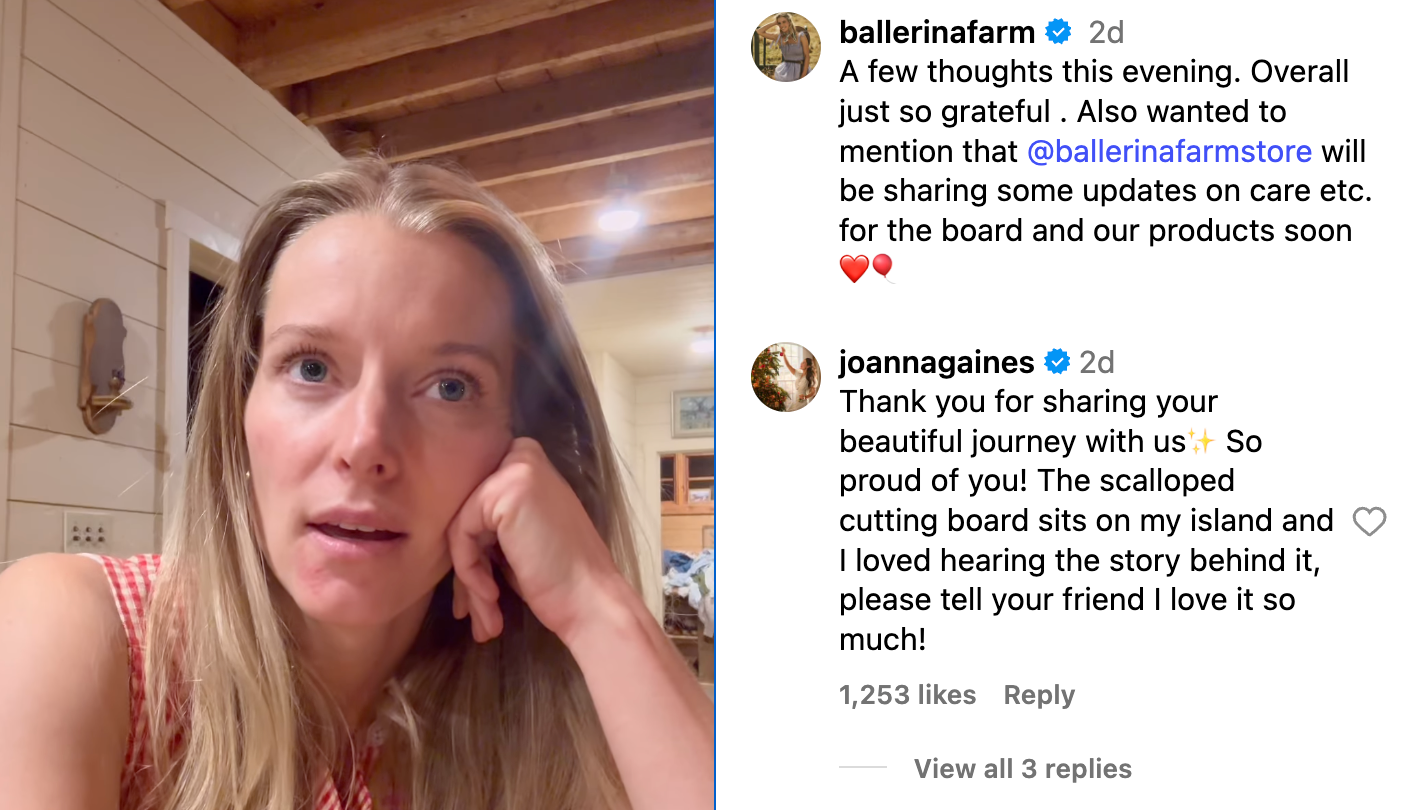1416x810 pixels.
Task: Show who liked via 1,253 likes
Action: pos(907,695)
